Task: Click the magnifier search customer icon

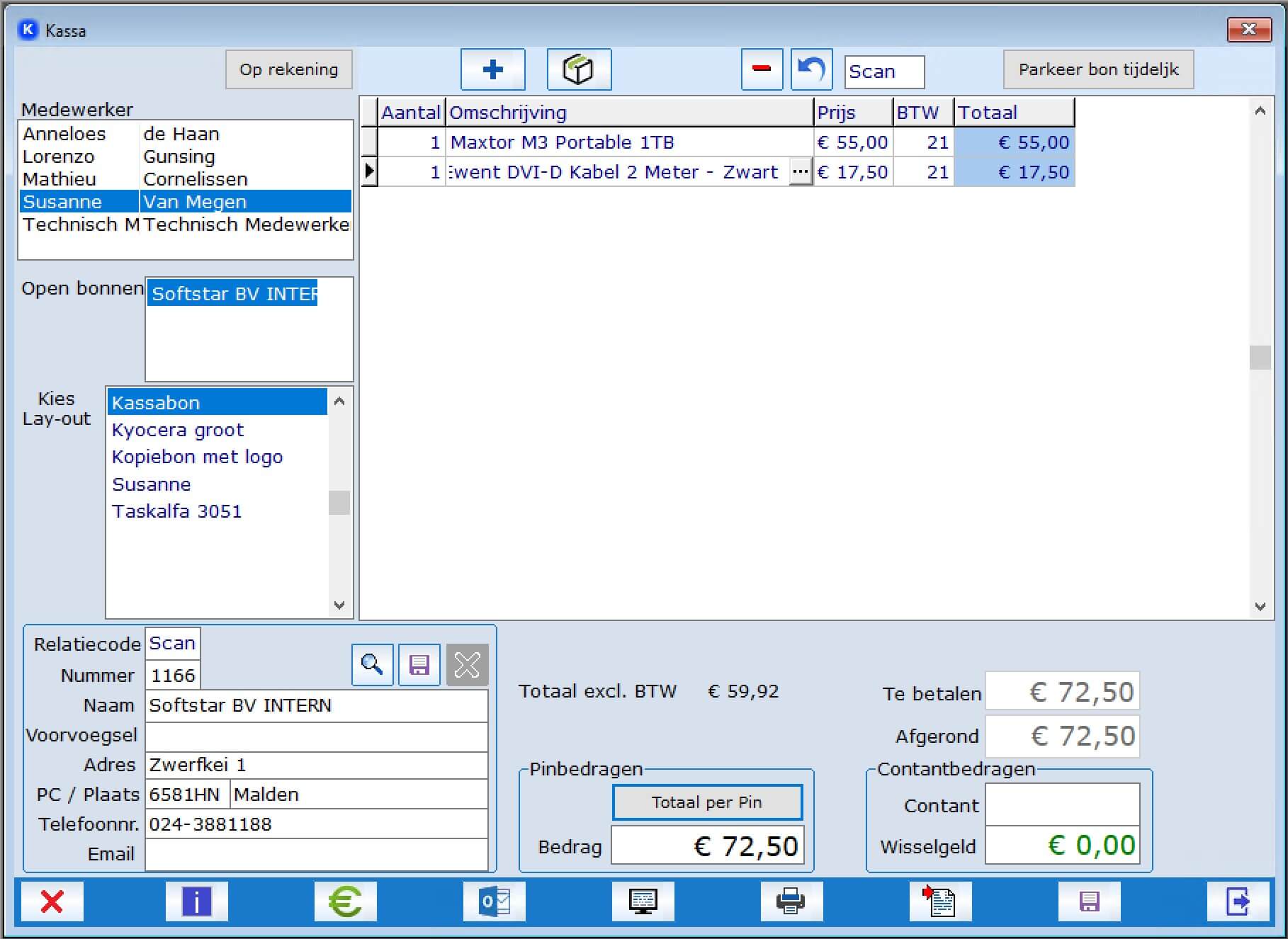Action: pos(372,665)
